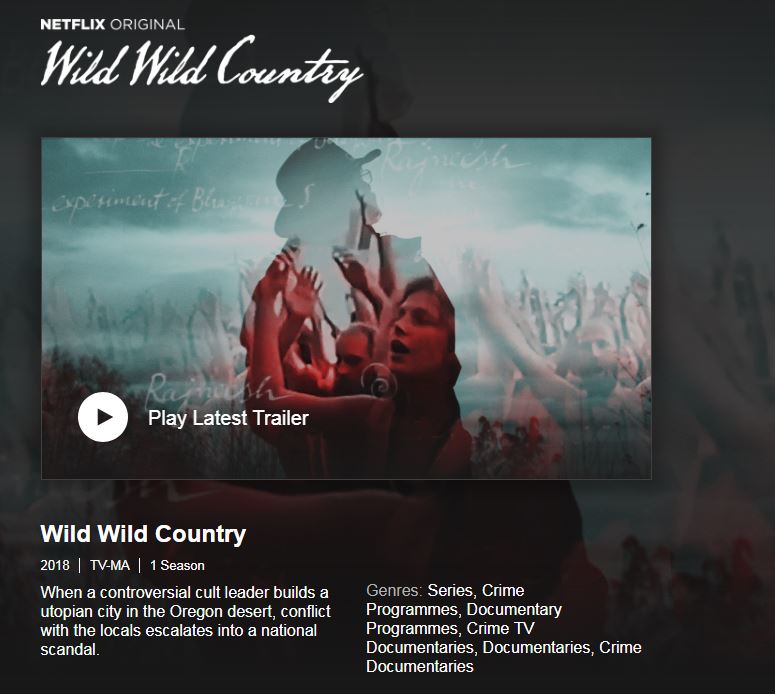This screenshot has height=694, width=775.
Task: Open the Series genre link
Action: [450, 590]
